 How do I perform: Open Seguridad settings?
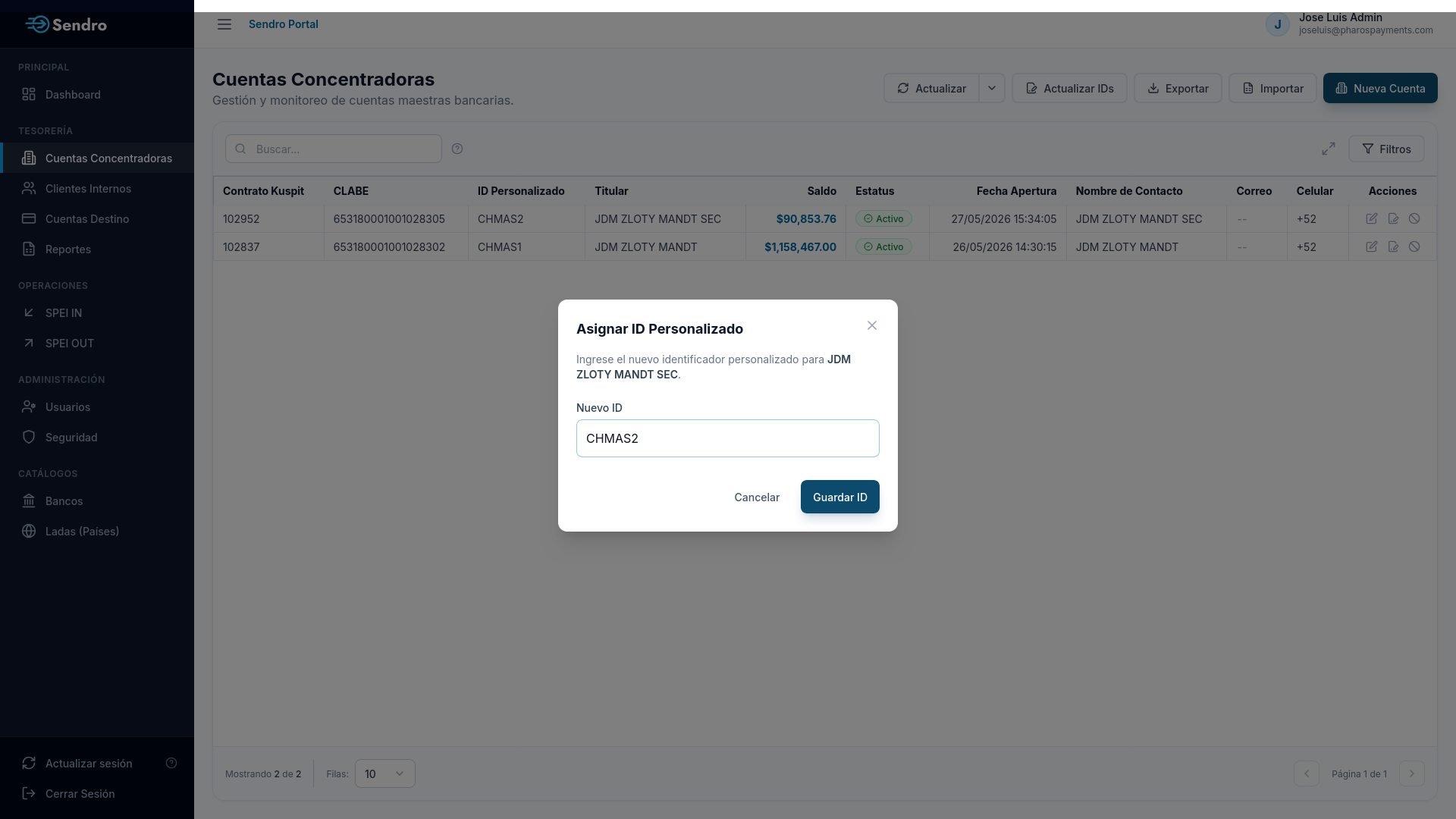97,437
